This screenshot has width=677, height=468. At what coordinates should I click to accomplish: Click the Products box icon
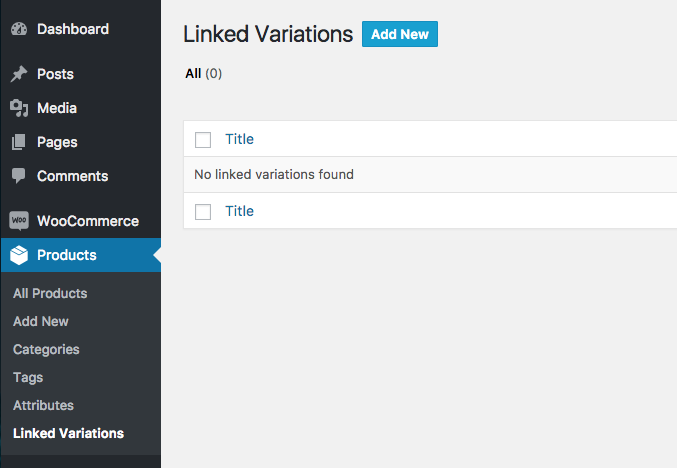point(19,255)
